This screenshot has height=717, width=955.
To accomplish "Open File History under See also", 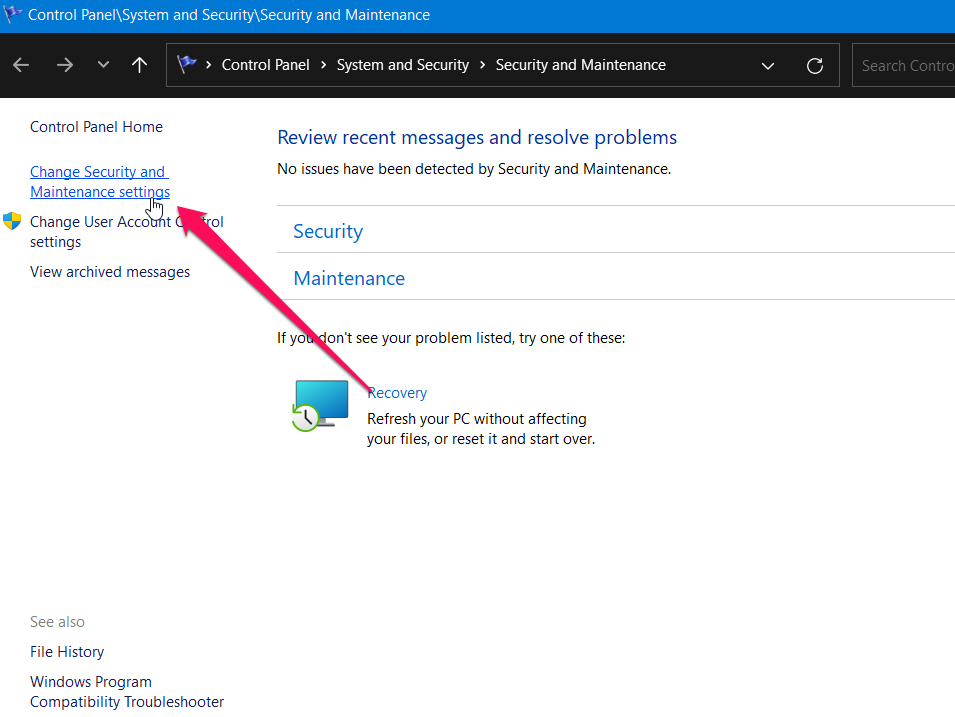I will 67,652.
